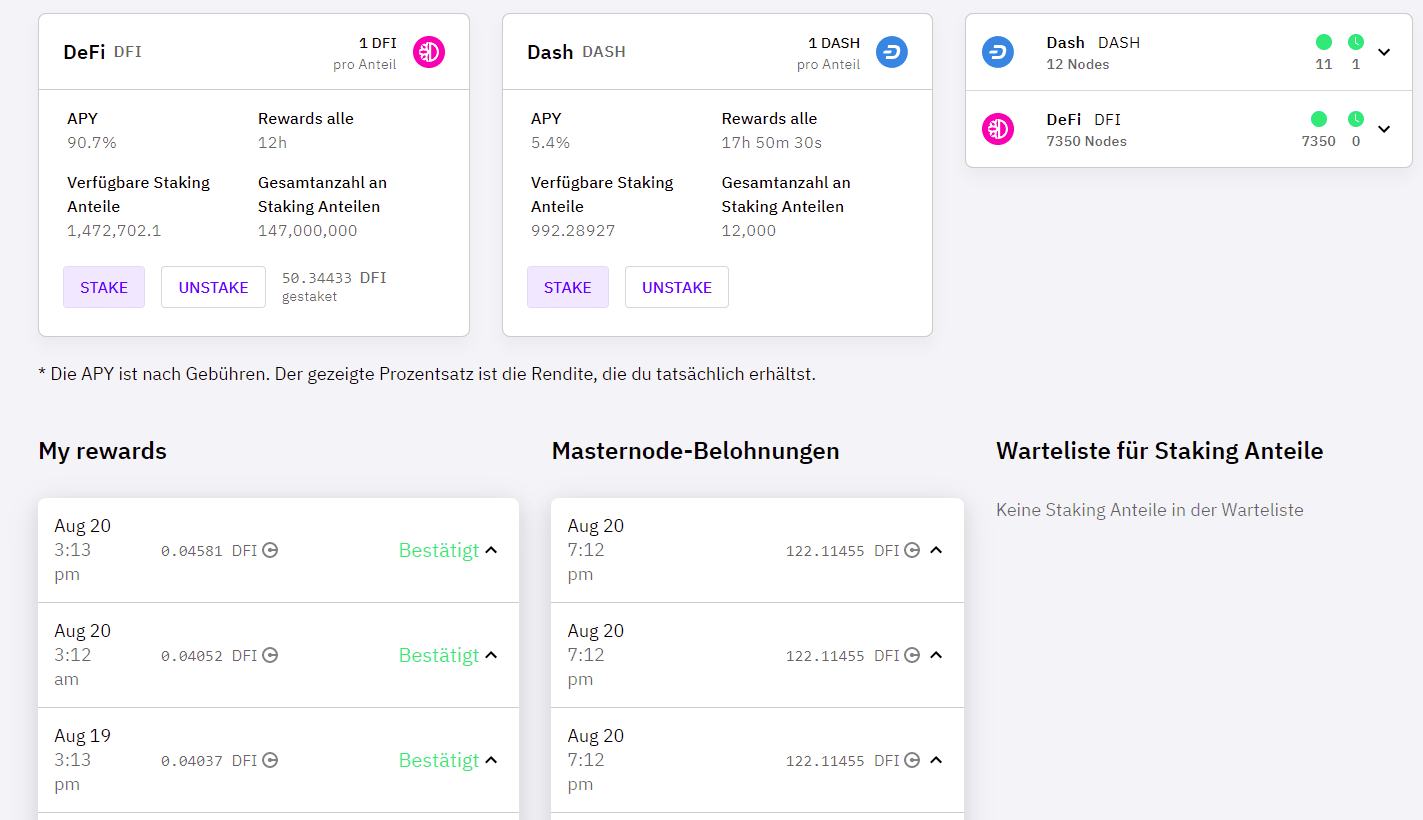Click the Warteliste für Staking Anteile heading

[1159, 451]
